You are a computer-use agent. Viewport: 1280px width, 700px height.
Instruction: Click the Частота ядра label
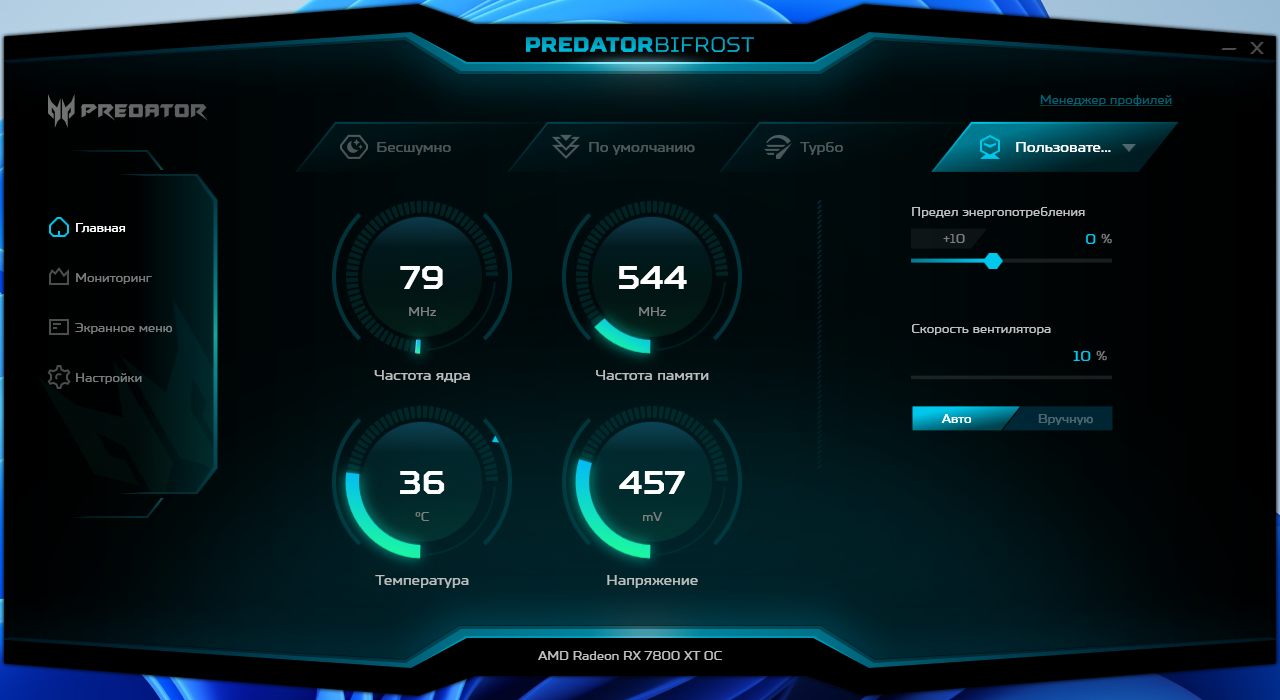click(422, 376)
